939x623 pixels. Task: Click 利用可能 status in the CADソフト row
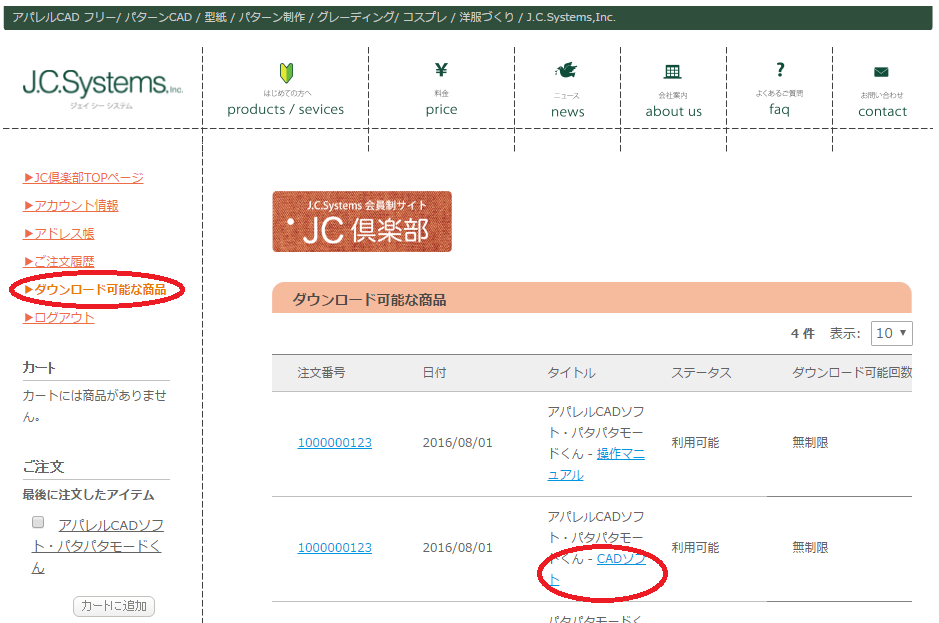695,548
